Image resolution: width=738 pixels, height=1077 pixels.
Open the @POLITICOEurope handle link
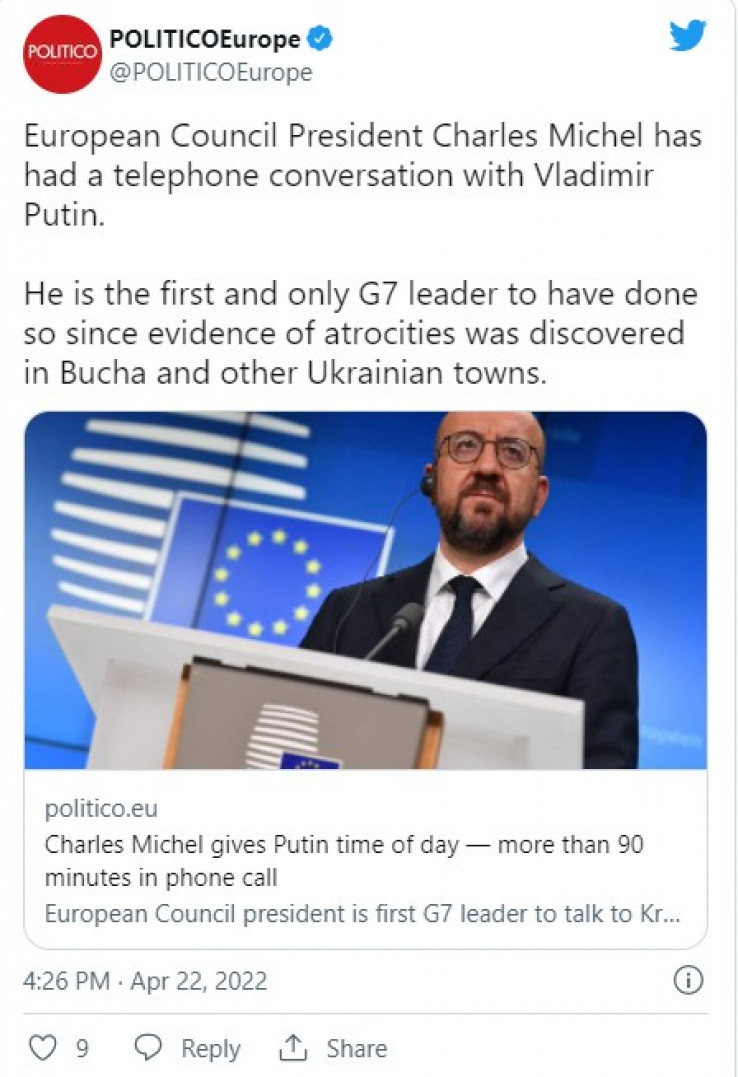point(210,73)
